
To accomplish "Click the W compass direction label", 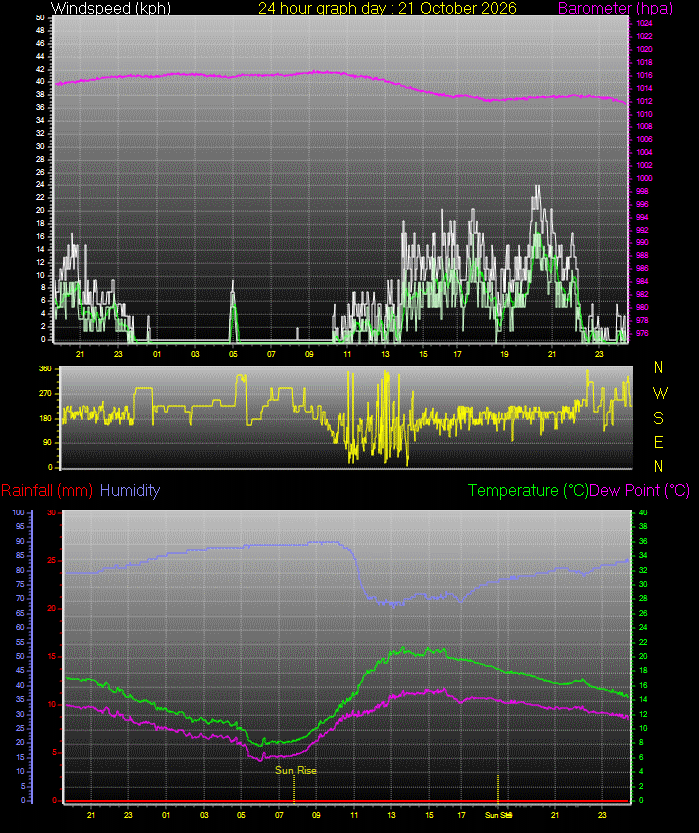I will pos(660,393).
